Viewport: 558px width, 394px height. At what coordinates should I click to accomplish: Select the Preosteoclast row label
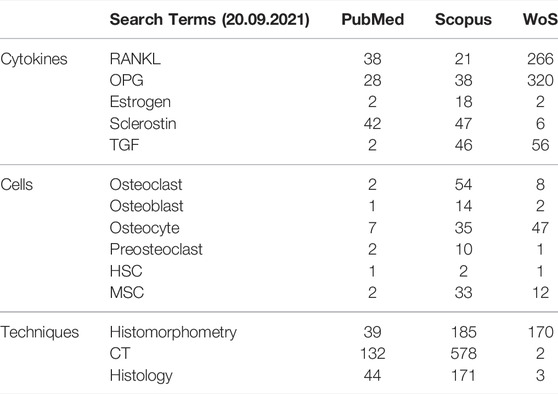[x=156, y=249]
